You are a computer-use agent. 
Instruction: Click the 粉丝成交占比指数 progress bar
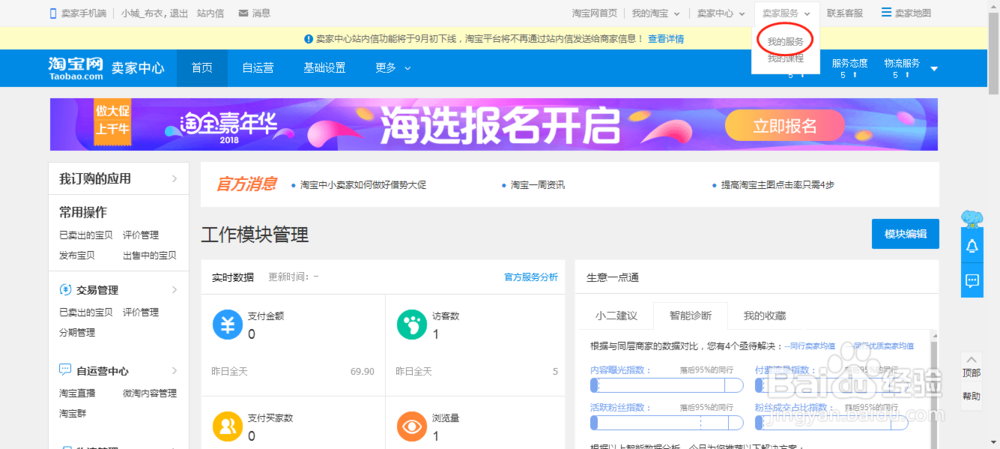point(832,423)
